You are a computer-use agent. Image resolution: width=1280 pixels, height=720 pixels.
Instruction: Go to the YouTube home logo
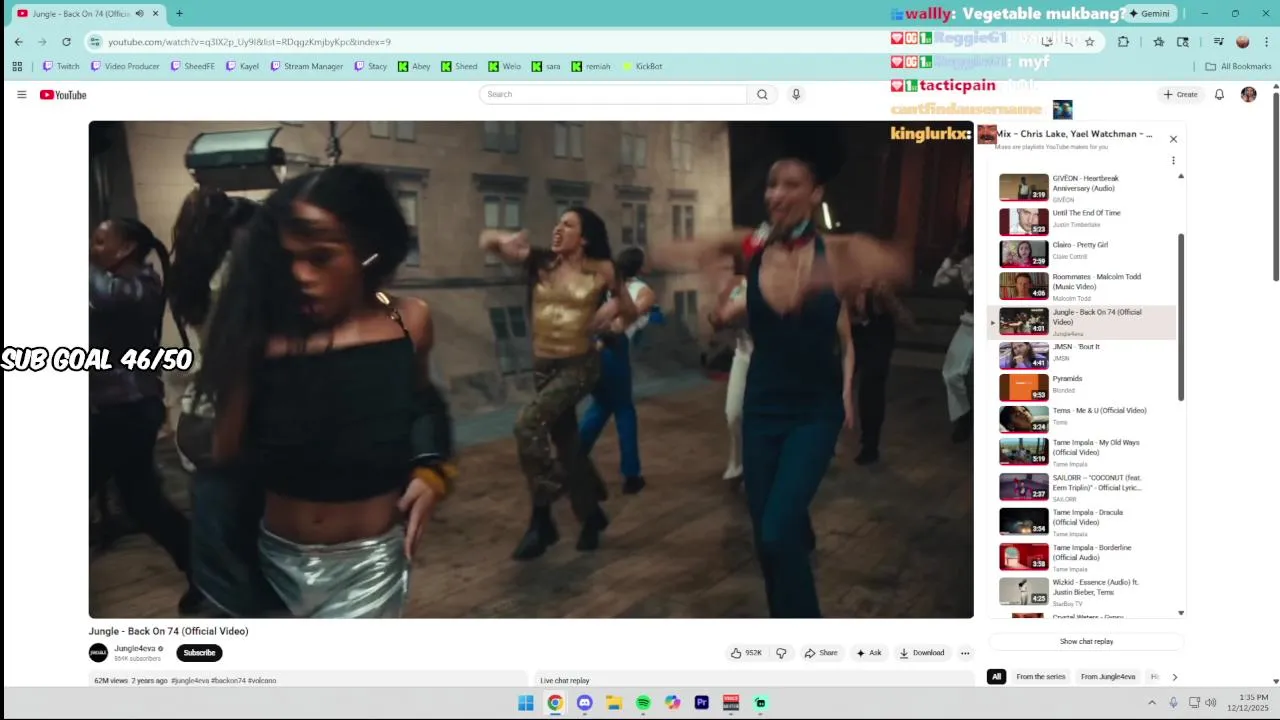63,95
